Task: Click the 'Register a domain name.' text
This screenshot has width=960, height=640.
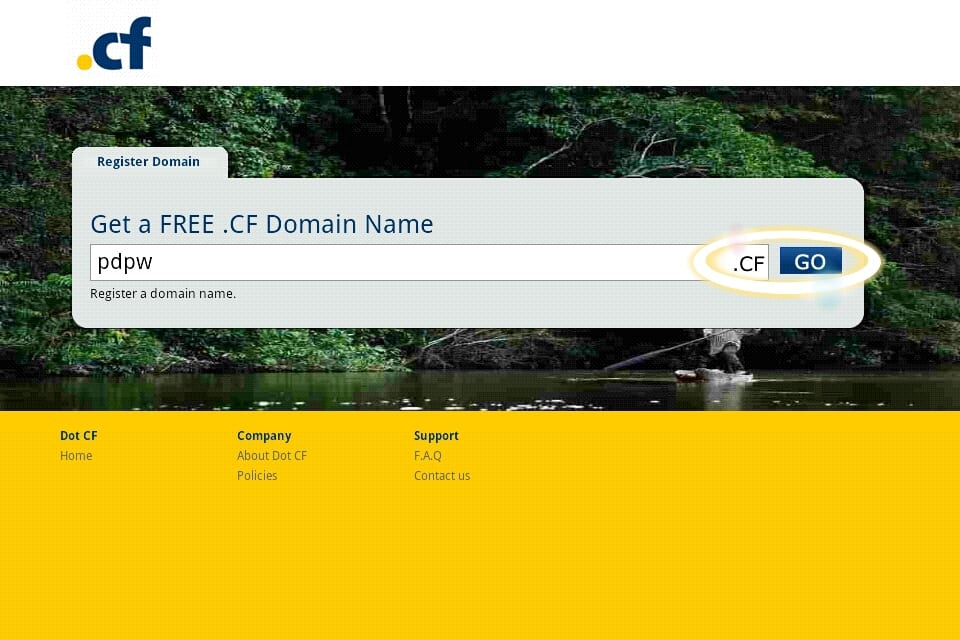Action: point(163,294)
